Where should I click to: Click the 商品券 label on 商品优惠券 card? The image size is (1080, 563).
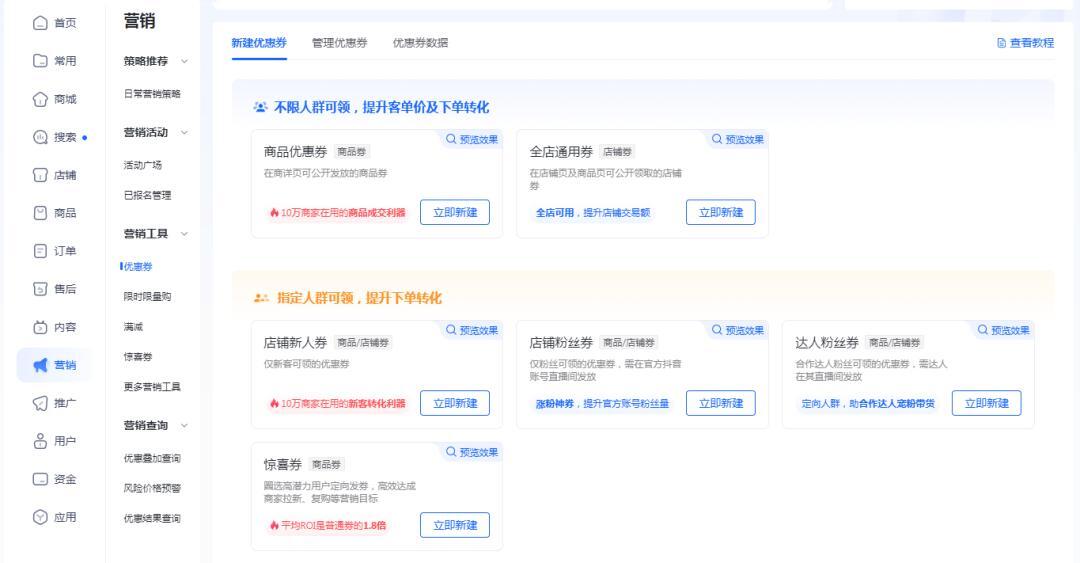(351, 152)
